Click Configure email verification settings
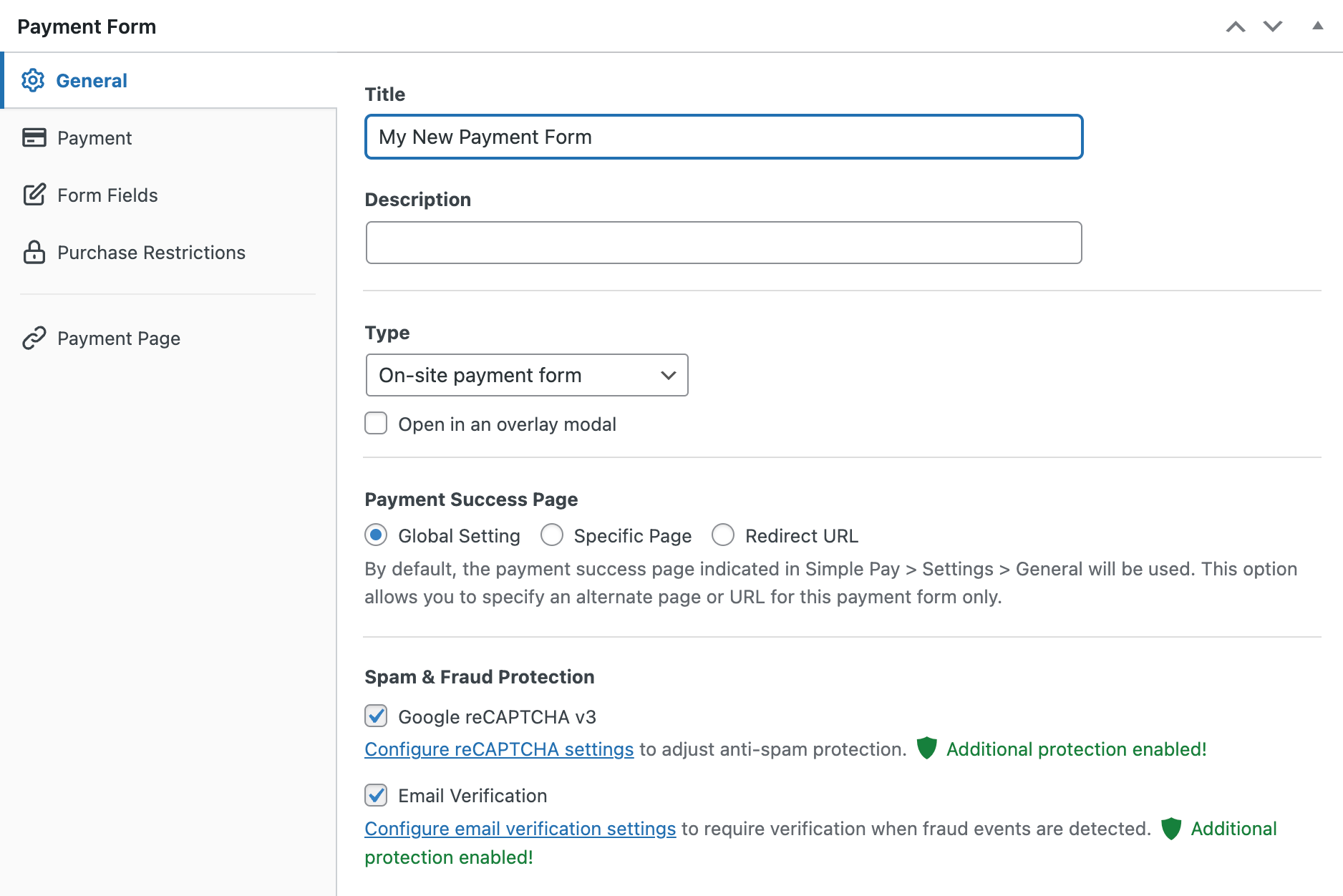 tap(520, 829)
